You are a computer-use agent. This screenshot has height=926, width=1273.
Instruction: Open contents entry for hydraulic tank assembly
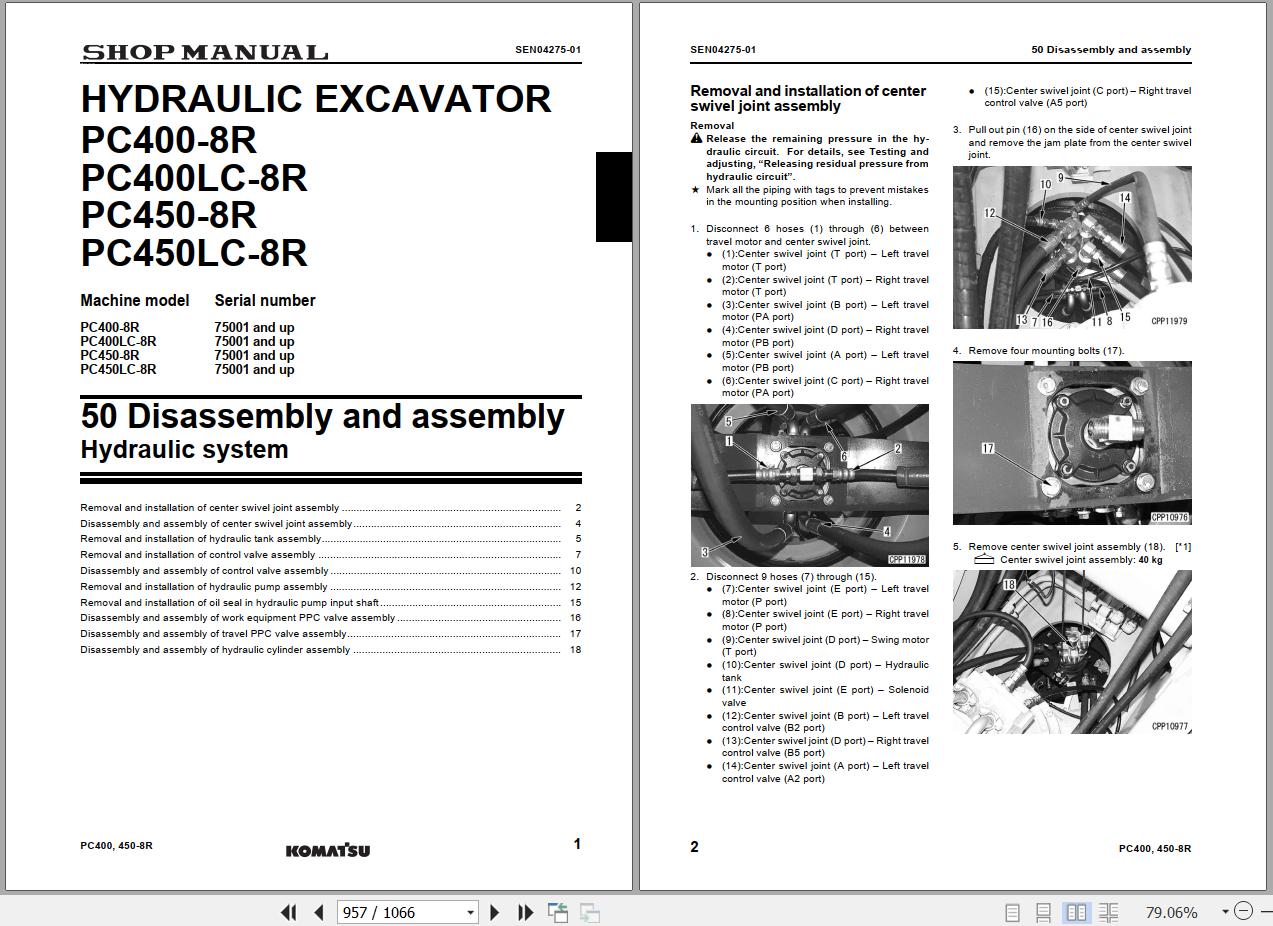(x=330, y=539)
